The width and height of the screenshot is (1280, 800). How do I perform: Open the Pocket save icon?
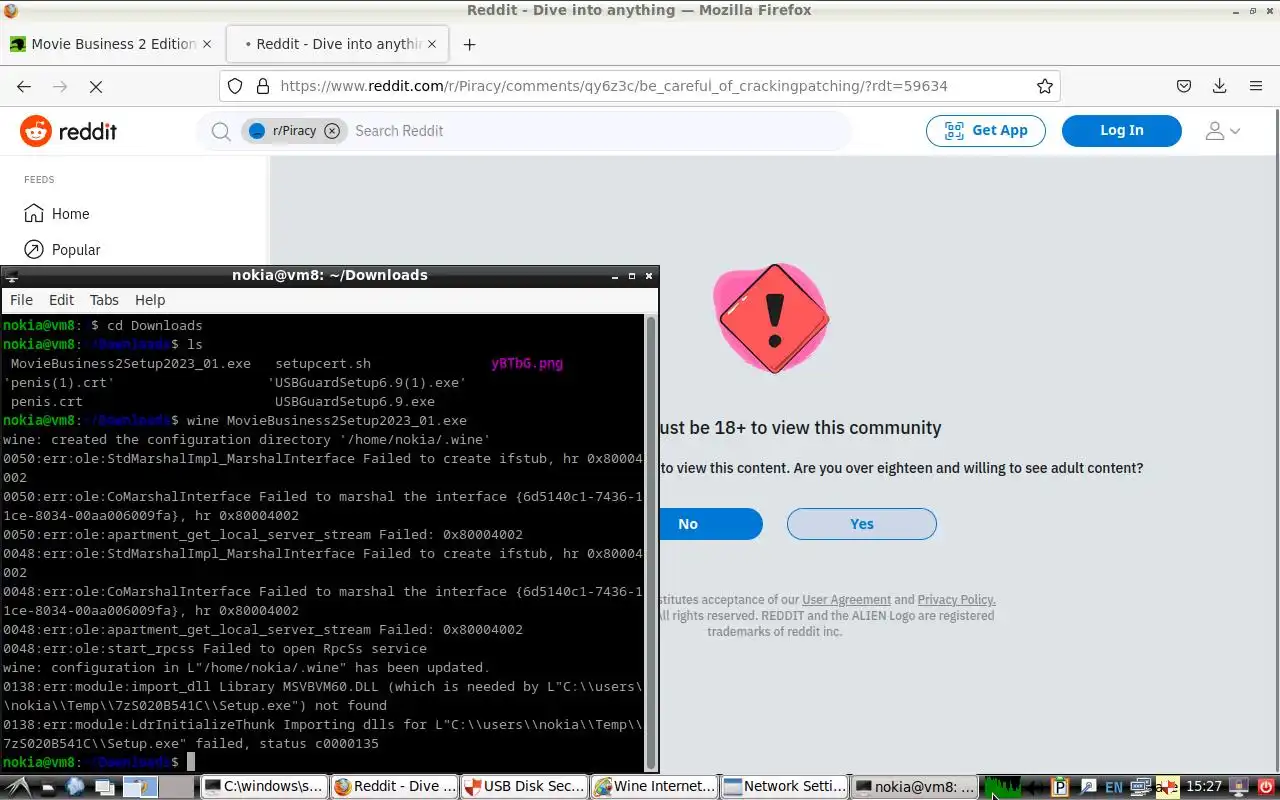pyautogui.click(x=1183, y=86)
